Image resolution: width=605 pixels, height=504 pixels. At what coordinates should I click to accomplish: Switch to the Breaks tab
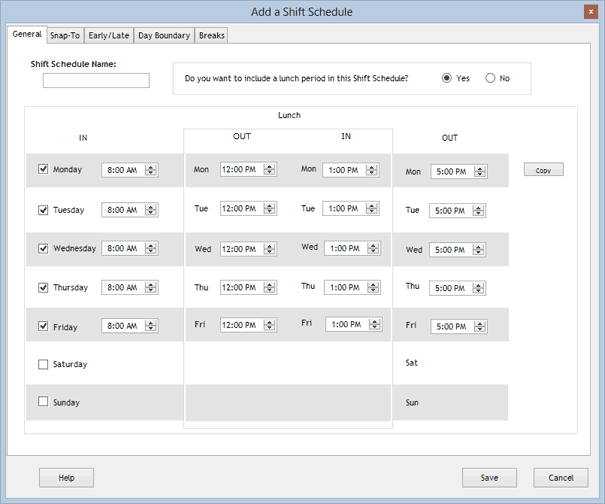[211, 36]
